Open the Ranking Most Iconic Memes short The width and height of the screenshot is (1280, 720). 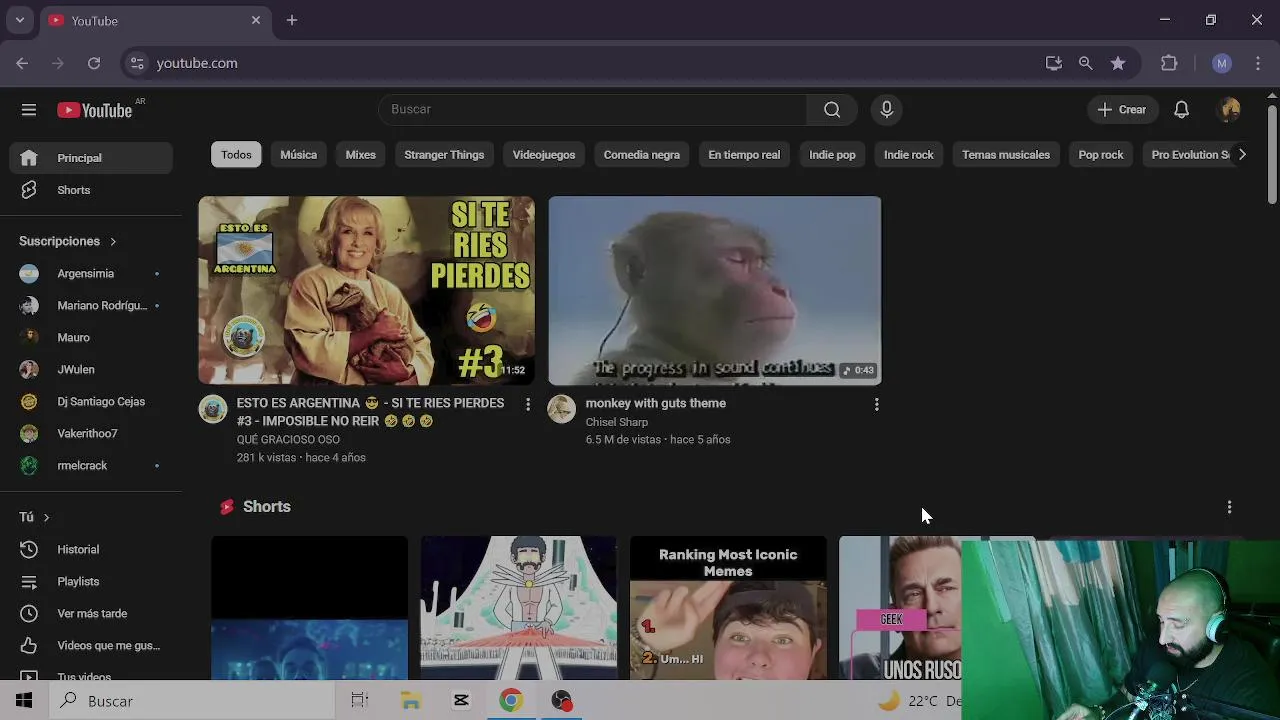[728, 608]
